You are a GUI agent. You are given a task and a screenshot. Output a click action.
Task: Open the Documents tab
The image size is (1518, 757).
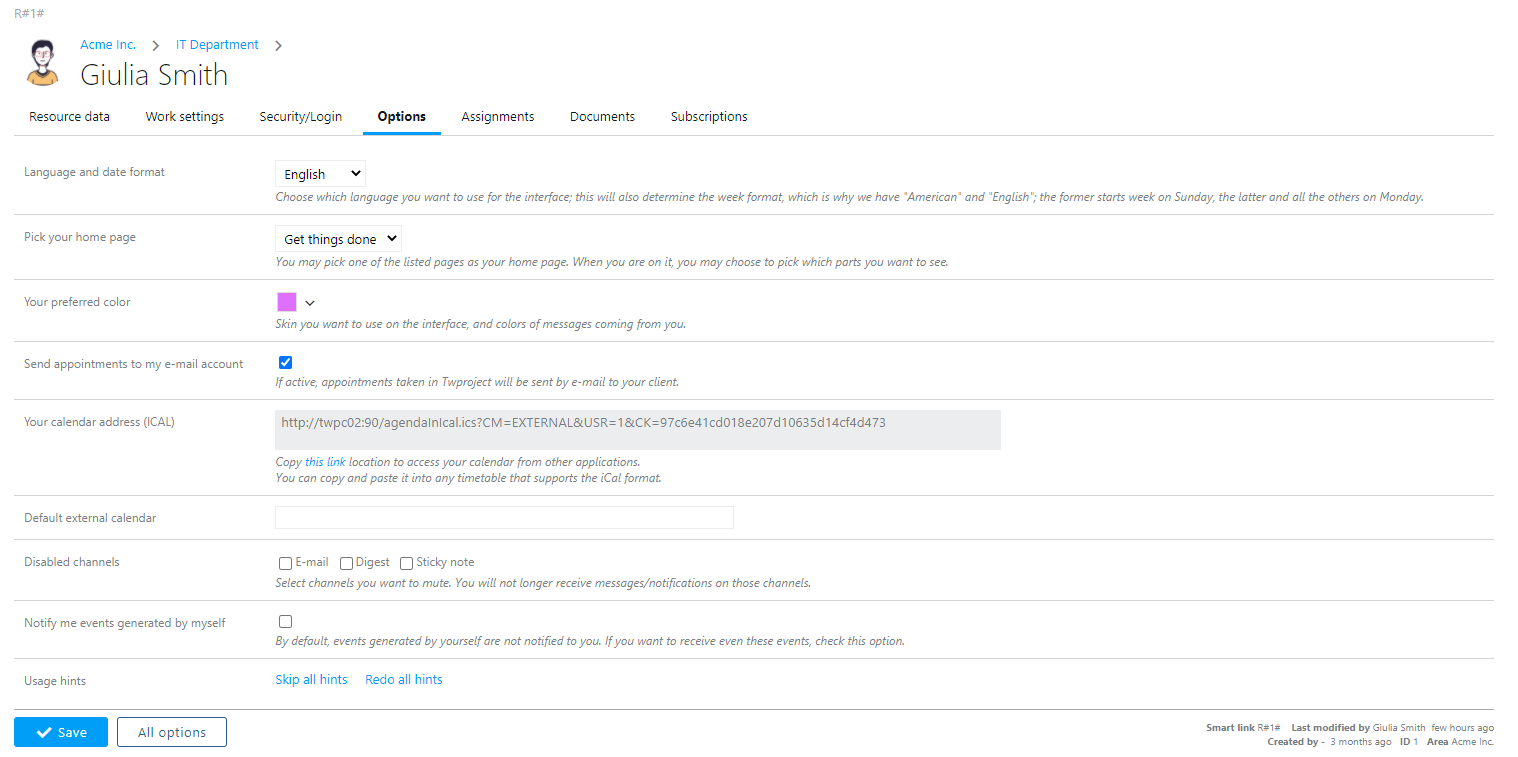(602, 117)
